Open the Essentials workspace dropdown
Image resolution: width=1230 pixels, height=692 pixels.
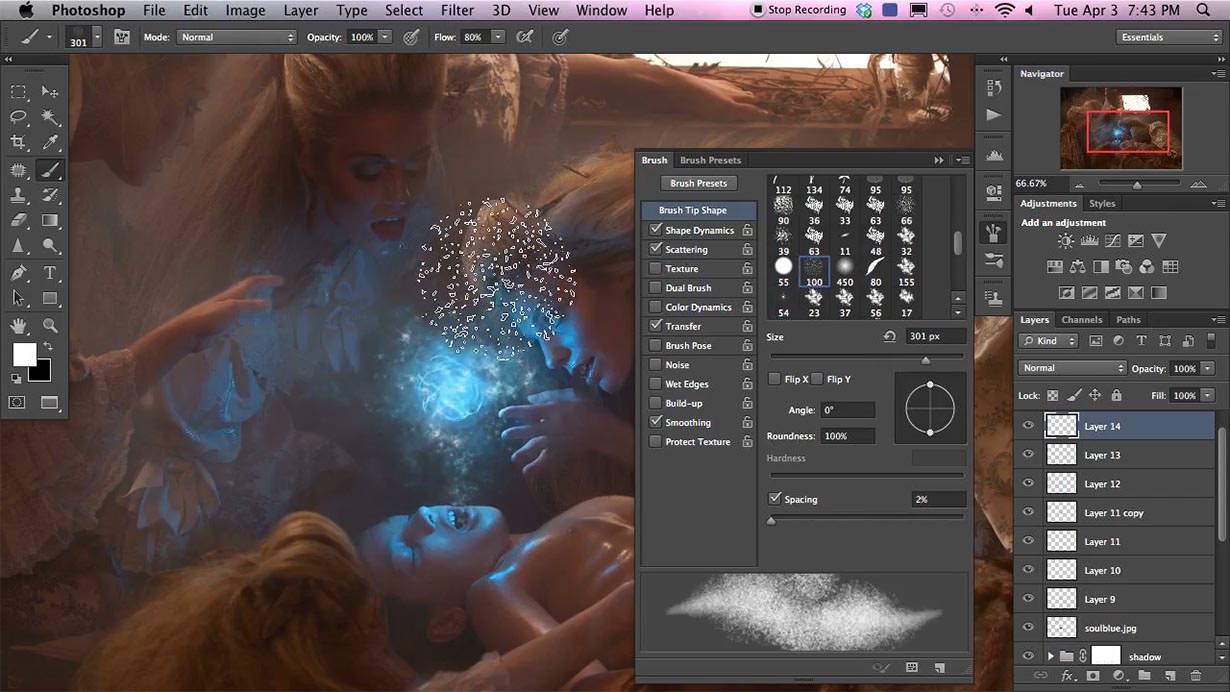pos(1169,37)
